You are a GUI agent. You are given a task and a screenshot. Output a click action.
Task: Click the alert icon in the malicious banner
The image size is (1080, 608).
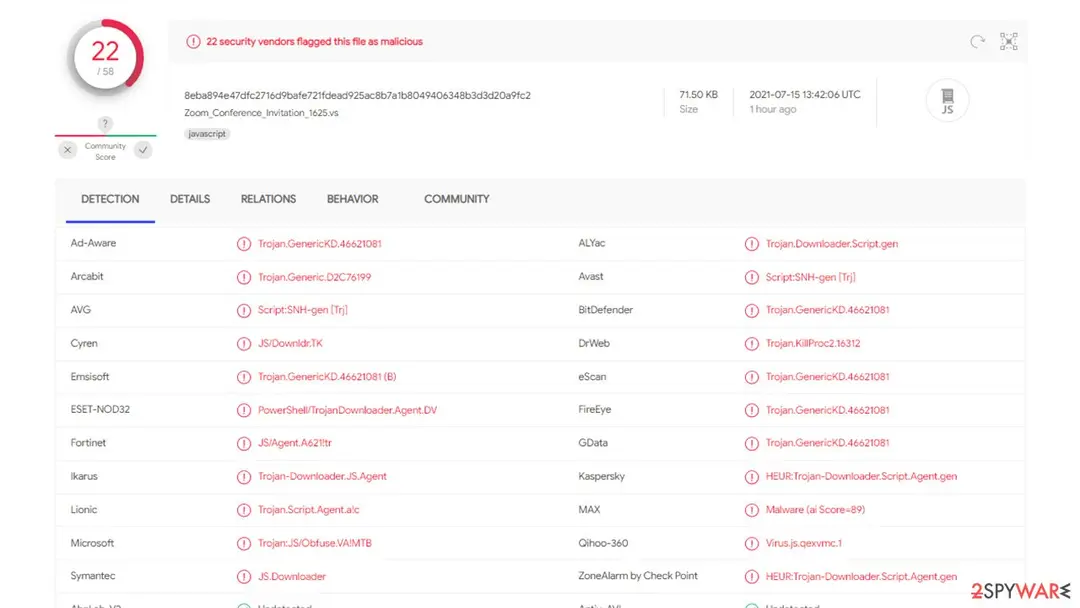tap(193, 42)
